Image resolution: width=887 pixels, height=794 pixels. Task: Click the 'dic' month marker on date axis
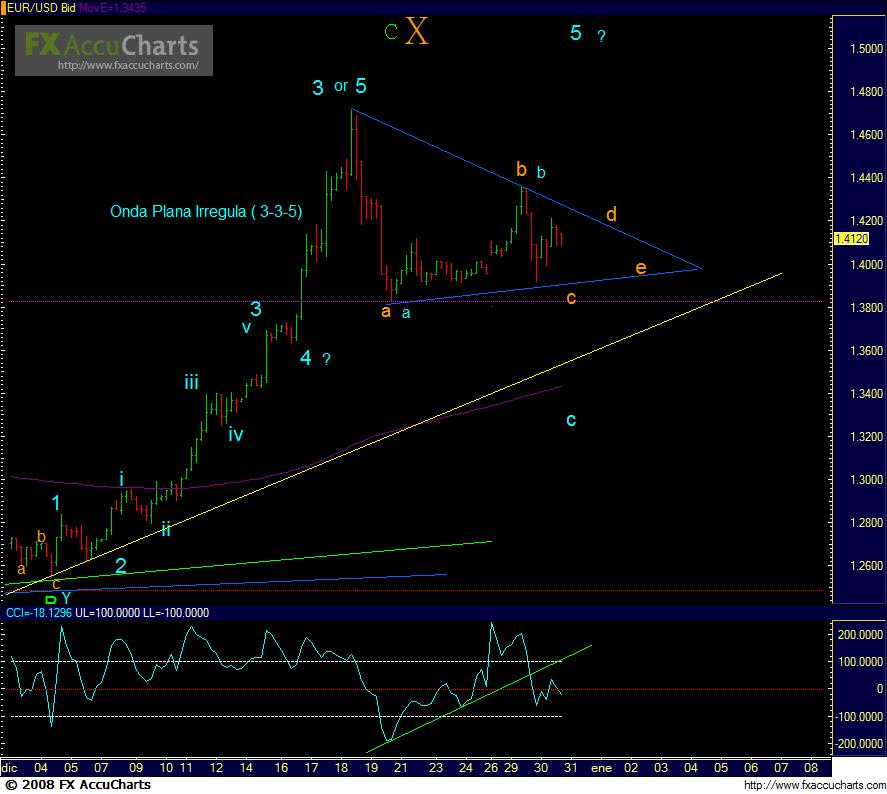click(11, 767)
